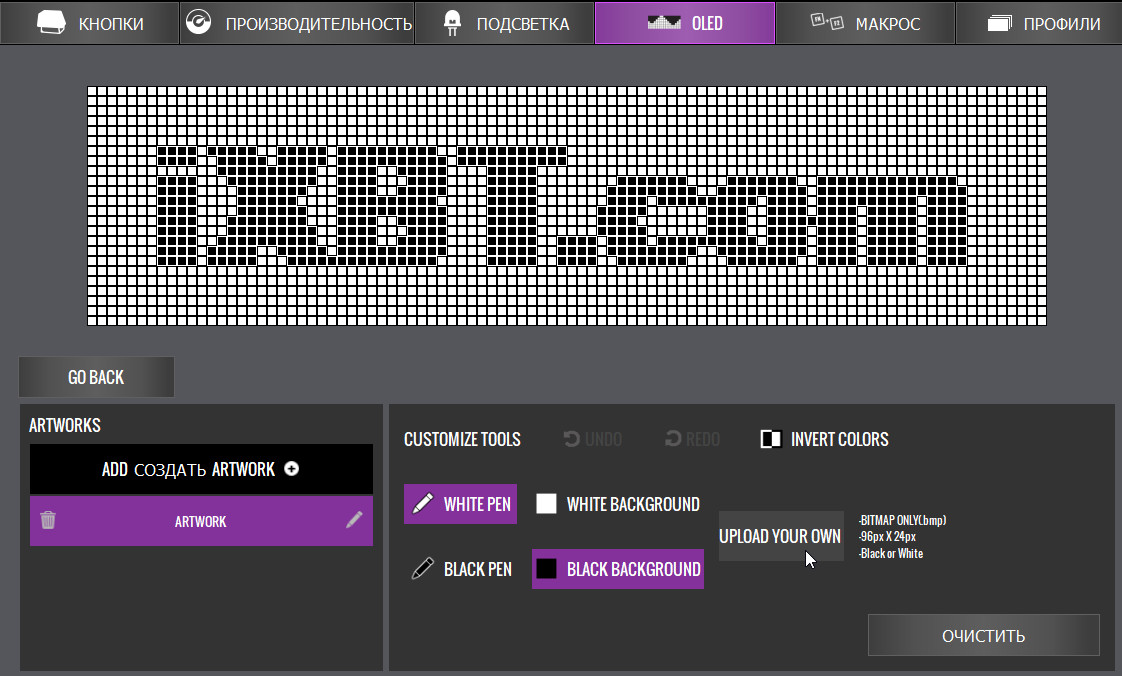This screenshot has height=676, width=1122.
Task: Go to the Макрос tab
Action: pyautogui.click(x=865, y=23)
